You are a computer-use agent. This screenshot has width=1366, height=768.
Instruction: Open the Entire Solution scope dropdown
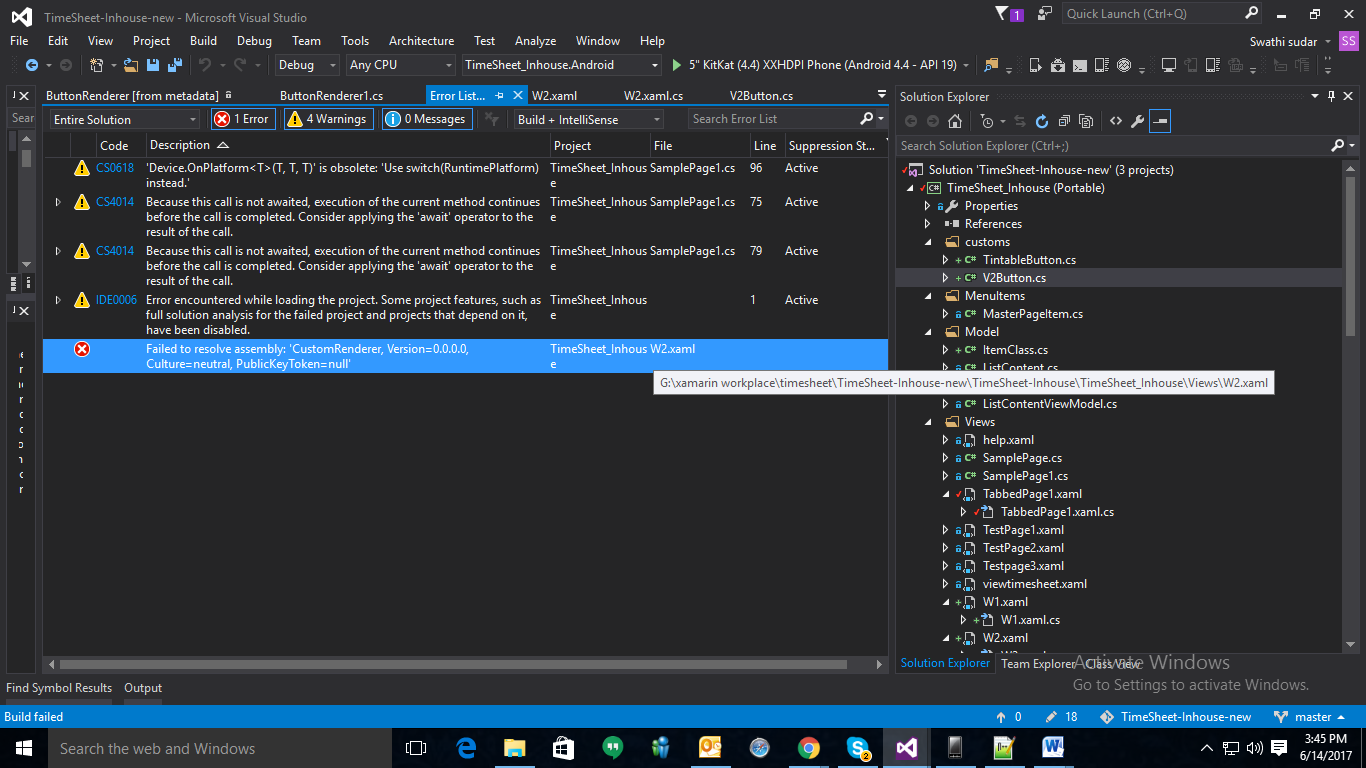(125, 120)
